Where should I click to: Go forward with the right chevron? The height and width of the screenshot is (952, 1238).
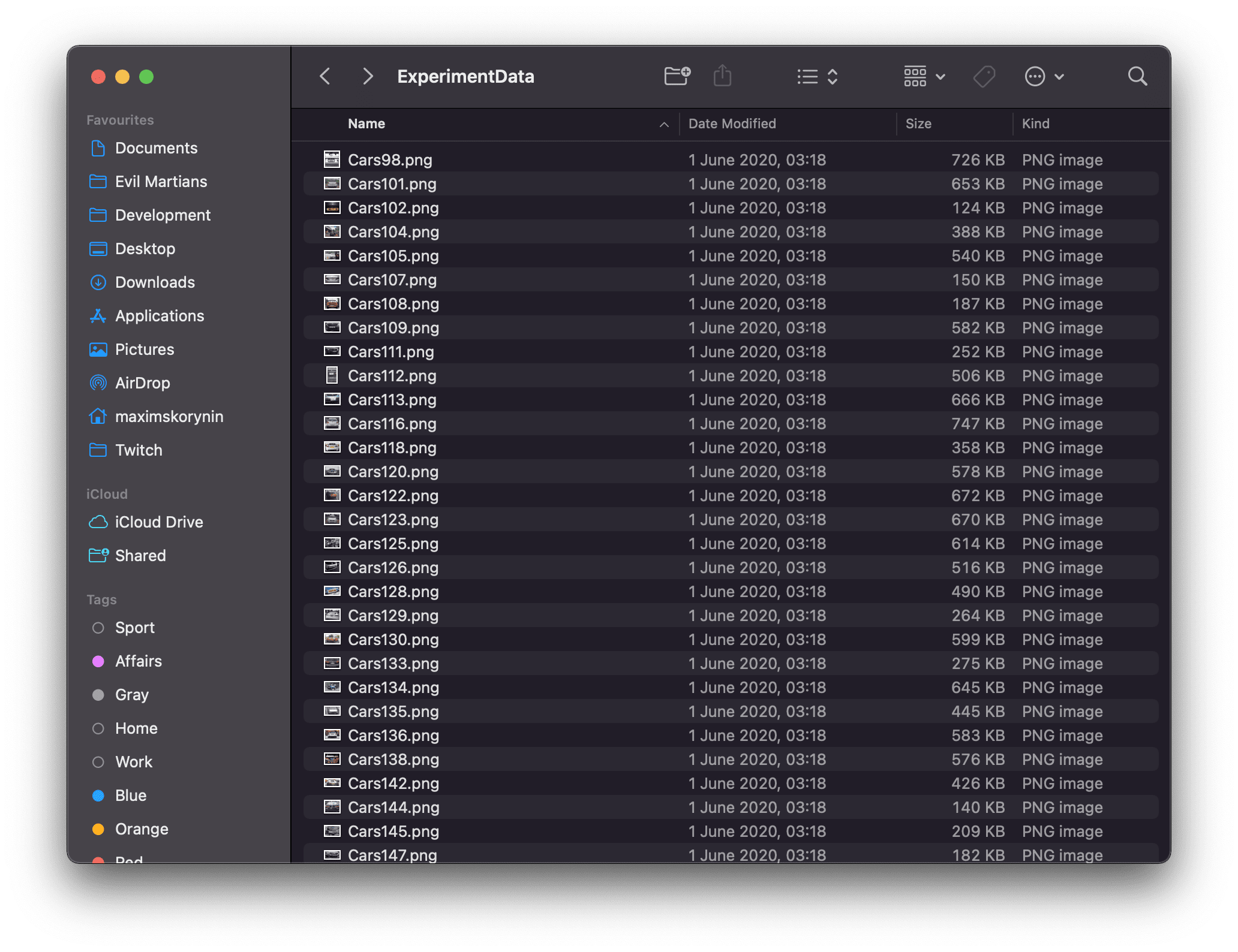tap(368, 76)
